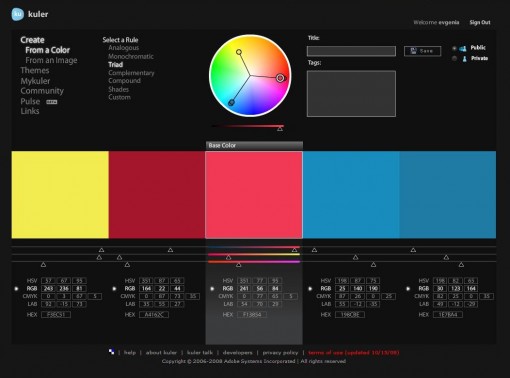Click the first blue color swatch

(x=351, y=195)
